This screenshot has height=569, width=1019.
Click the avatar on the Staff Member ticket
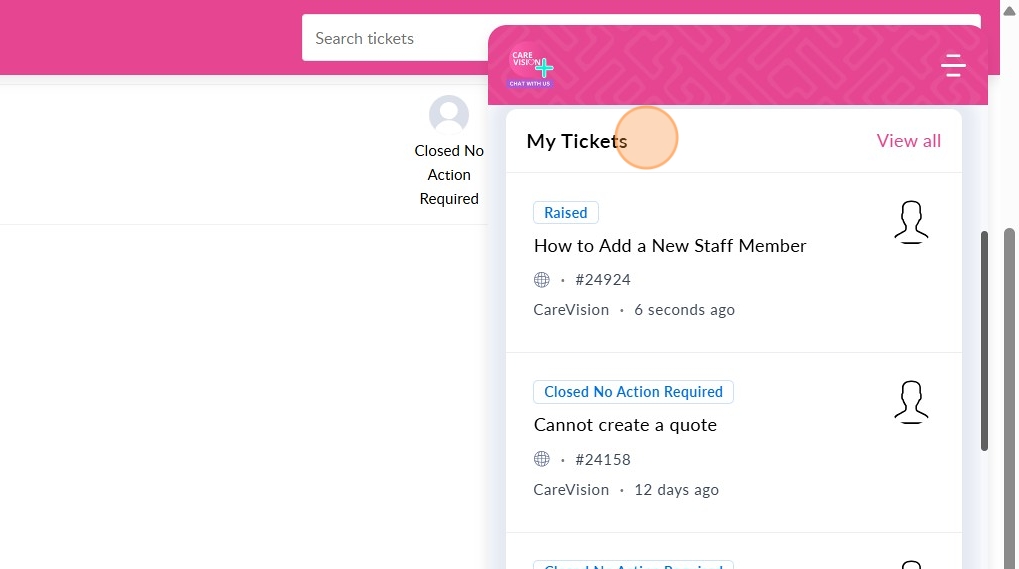tap(910, 222)
